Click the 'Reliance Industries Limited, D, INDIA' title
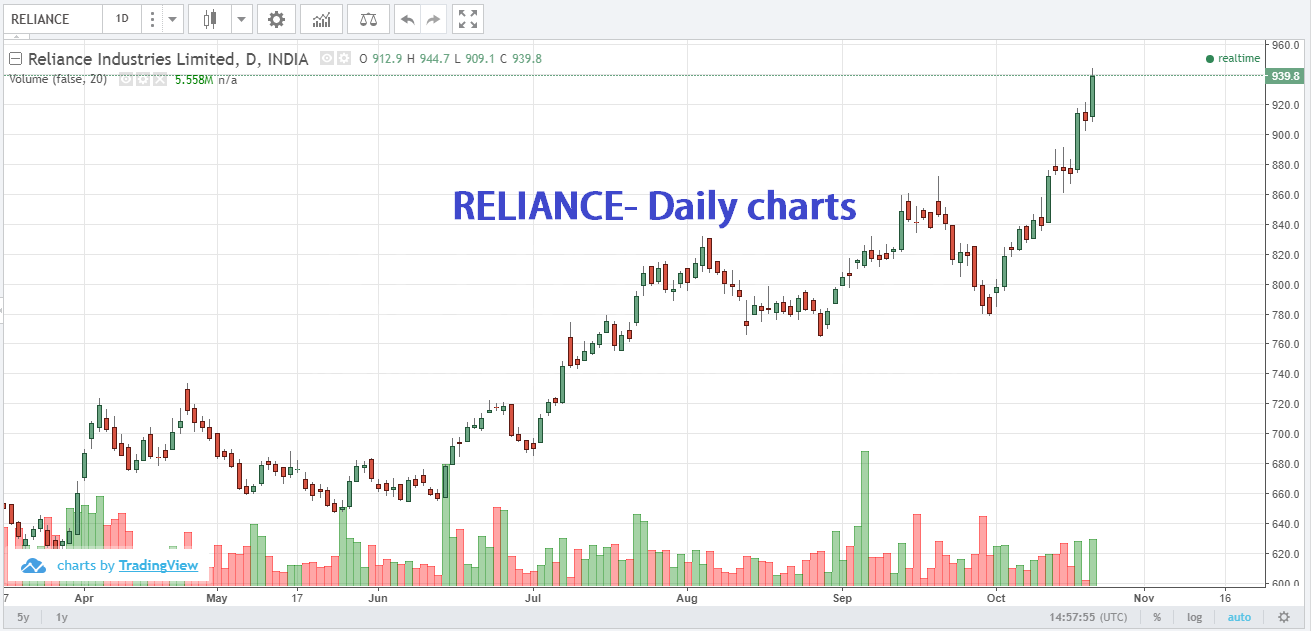Viewport: 1311px width, 631px height. 168,59
